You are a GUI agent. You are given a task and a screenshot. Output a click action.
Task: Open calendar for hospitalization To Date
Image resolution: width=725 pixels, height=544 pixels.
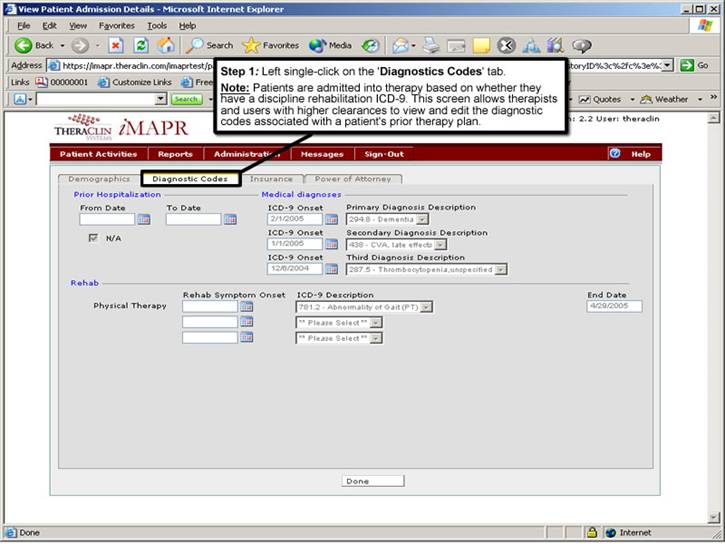pyautogui.click(x=230, y=219)
